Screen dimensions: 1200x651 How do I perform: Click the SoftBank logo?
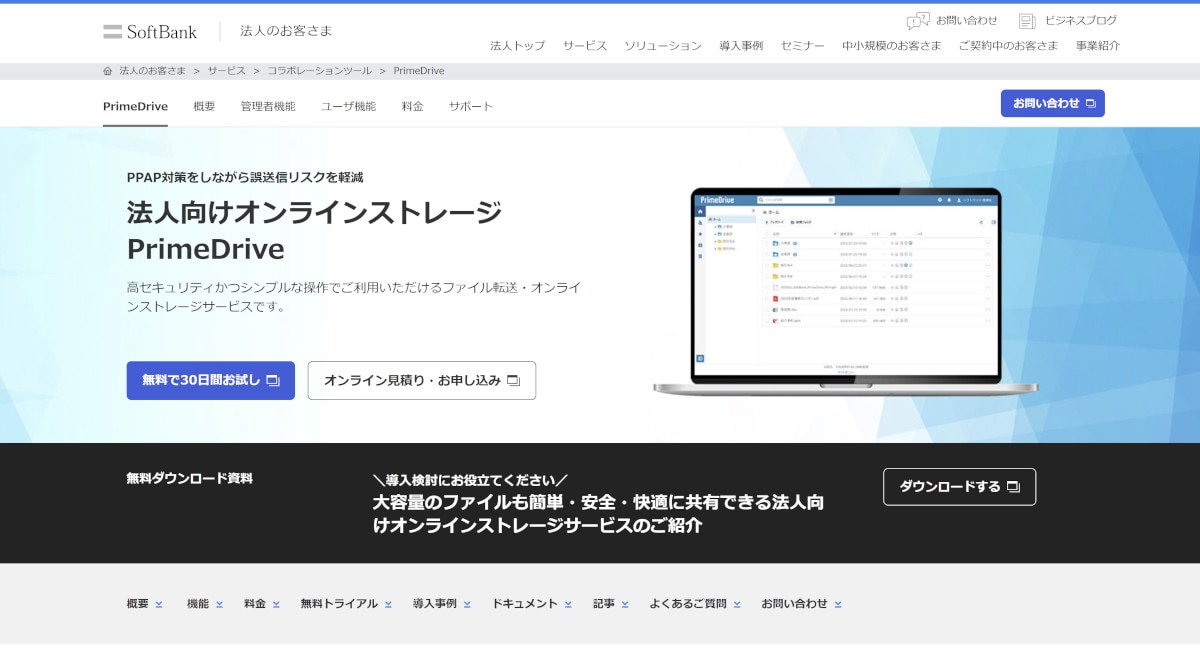point(150,31)
